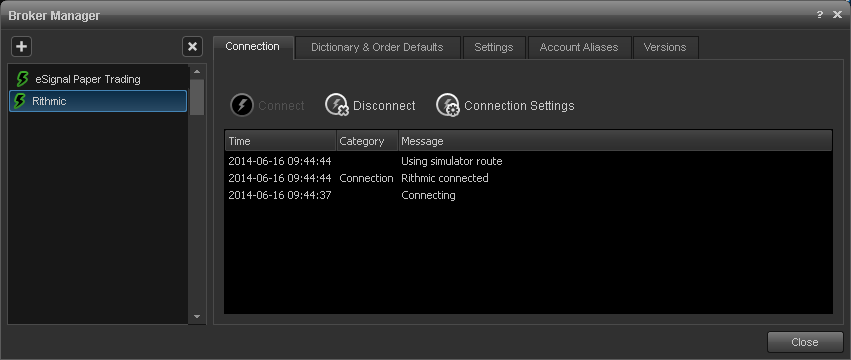
Task: Open Connection Settings gear icon
Action: click(448, 105)
